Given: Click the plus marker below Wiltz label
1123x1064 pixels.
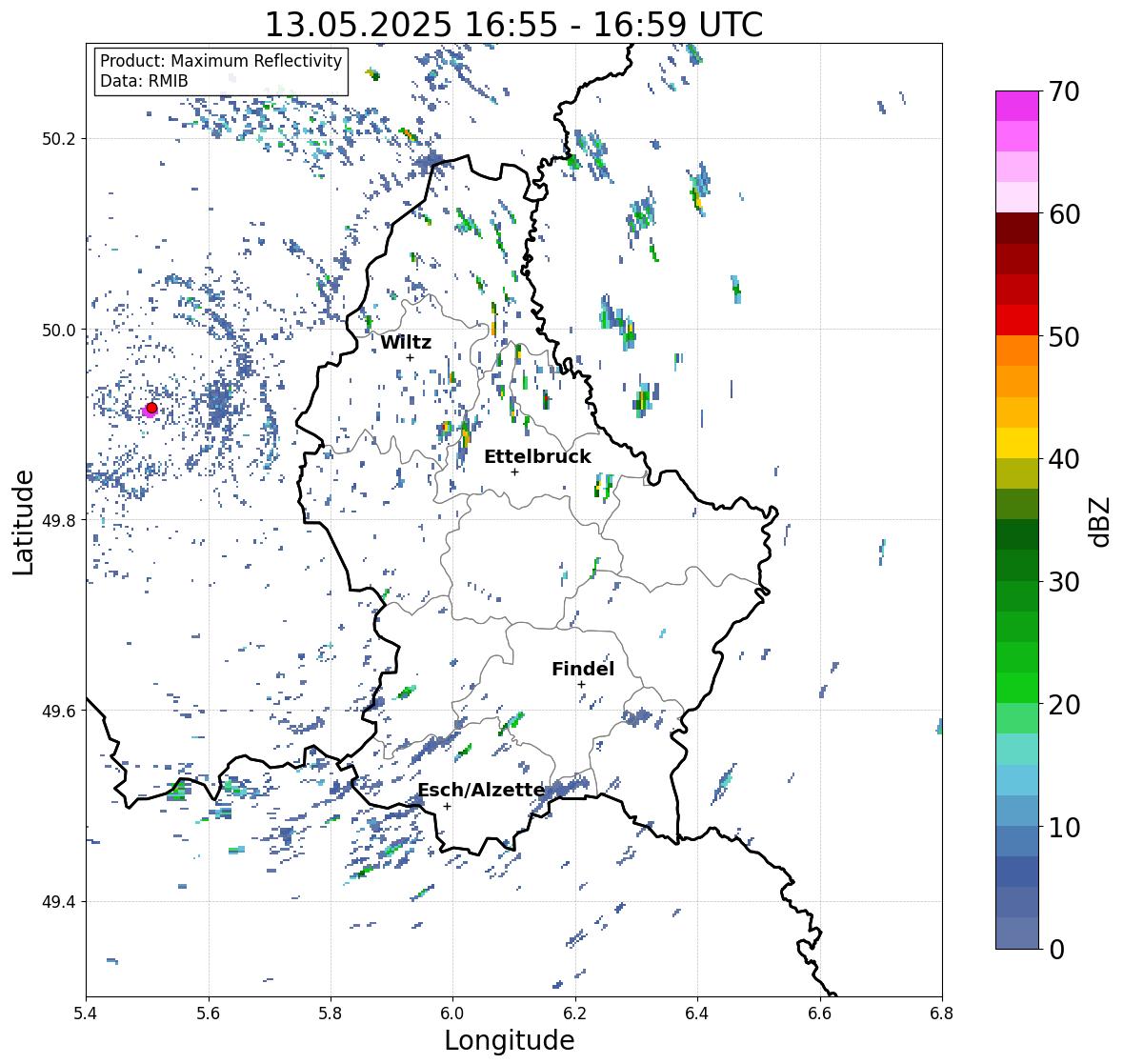Looking at the screenshot, I should pyautogui.click(x=410, y=358).
